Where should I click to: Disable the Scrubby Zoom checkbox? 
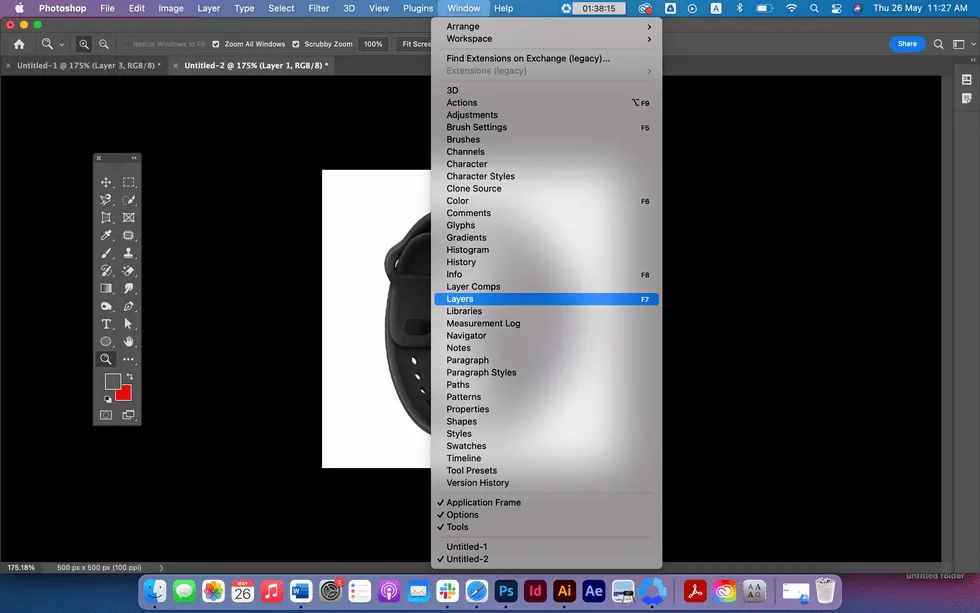coord(296,44)
